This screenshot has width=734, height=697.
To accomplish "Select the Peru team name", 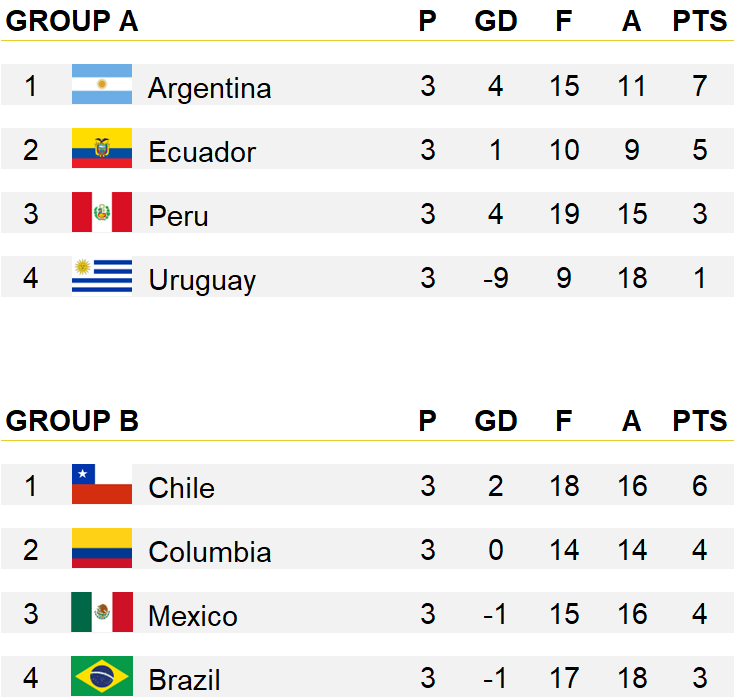I will (178, 216).
